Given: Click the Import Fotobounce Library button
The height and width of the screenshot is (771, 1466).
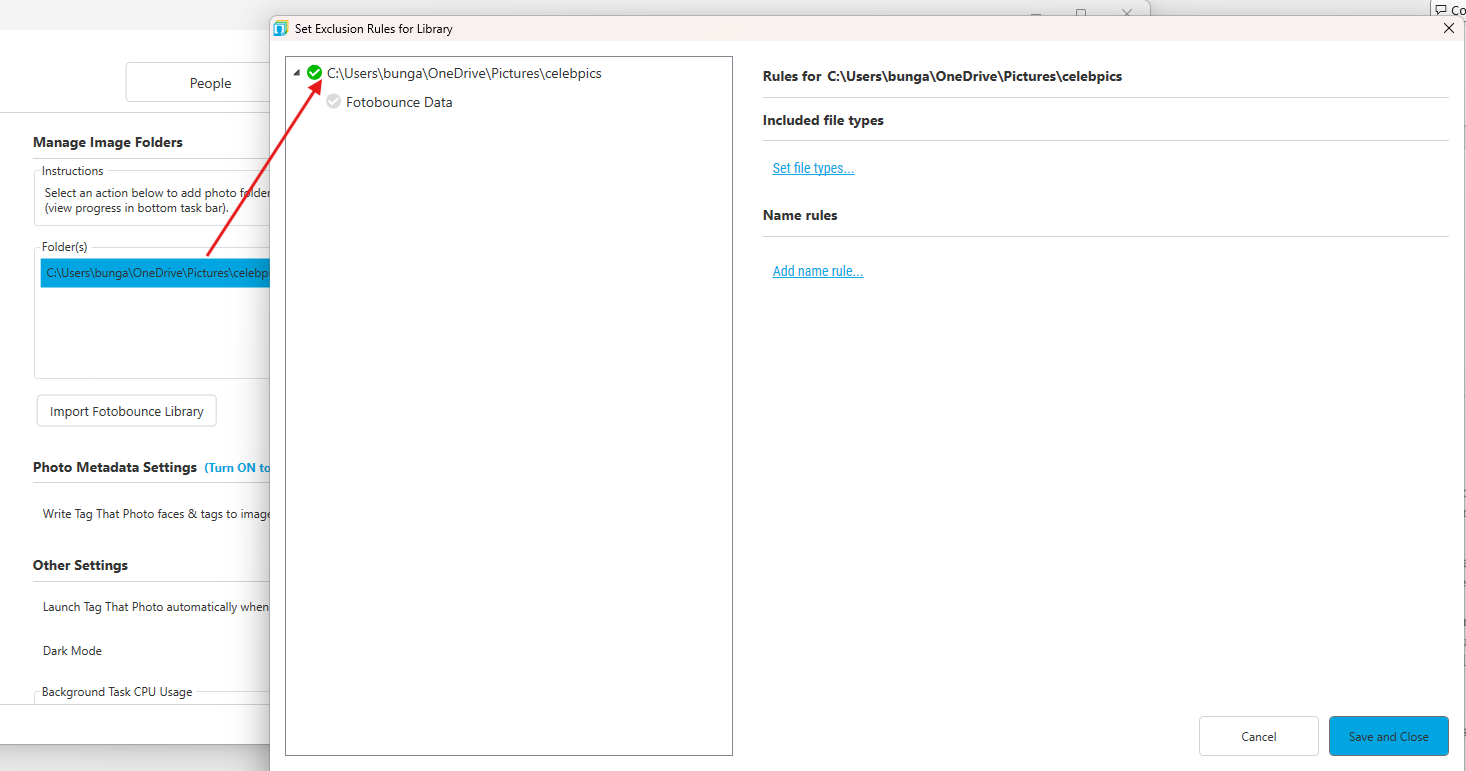Looking at the screenshot, I should click(x=126, y=410).
